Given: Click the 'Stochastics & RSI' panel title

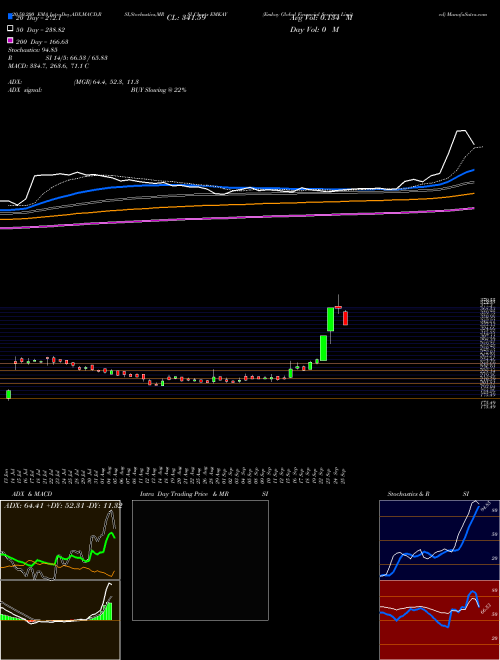Looking at the screenshot, I should (428, 494).
